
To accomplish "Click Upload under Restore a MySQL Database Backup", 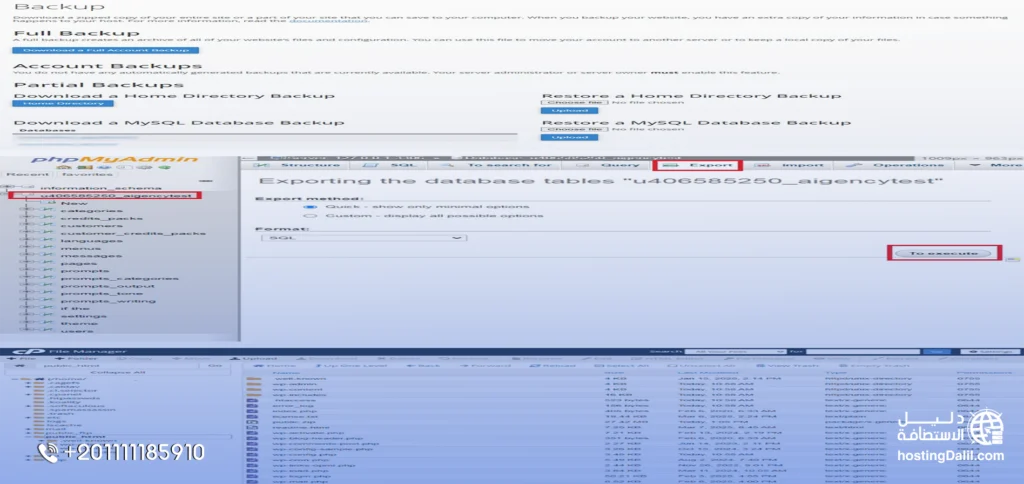I will 569,137.
